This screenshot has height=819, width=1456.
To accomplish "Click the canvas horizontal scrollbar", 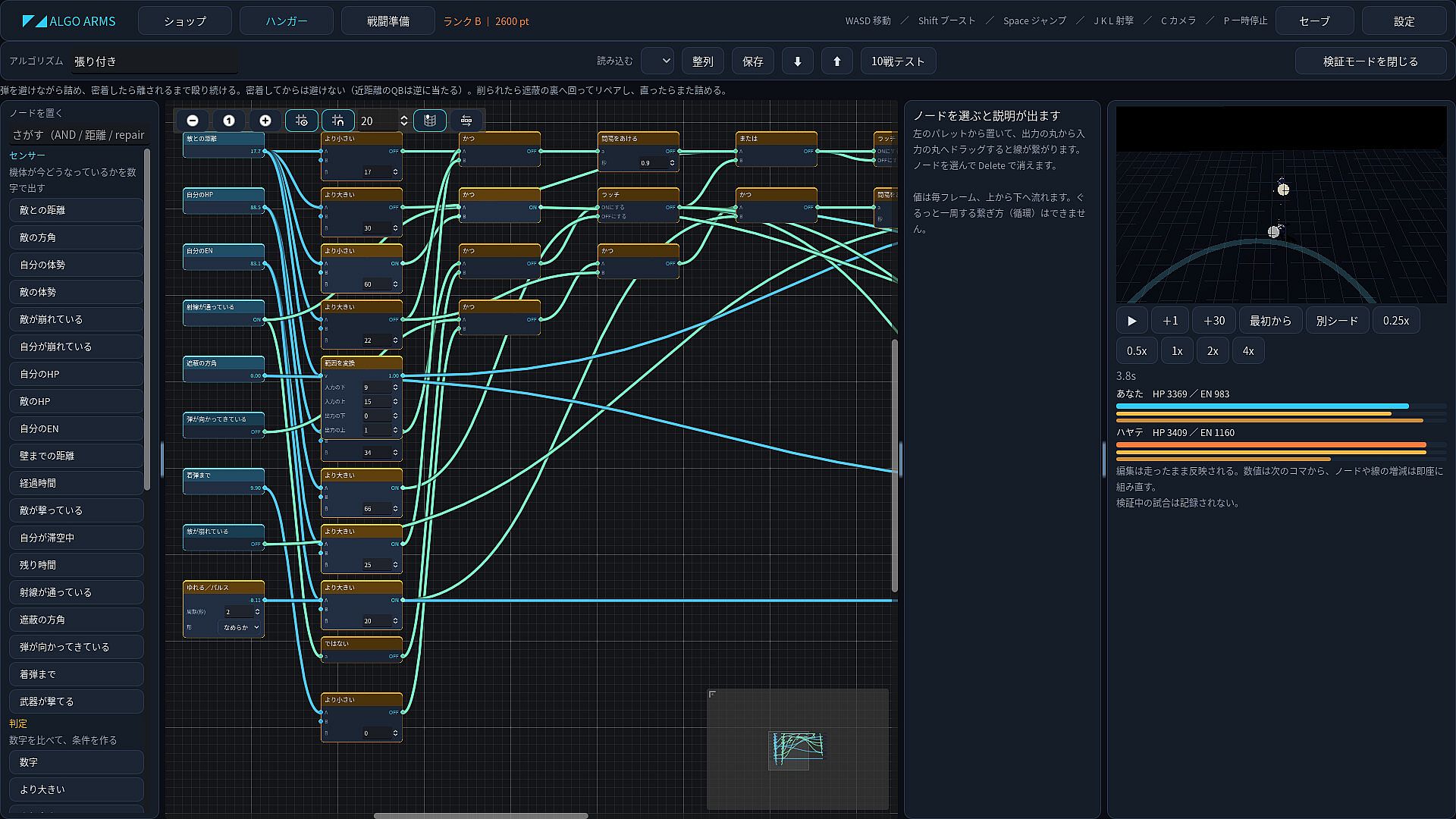I will pyautogui.click(x=481, y=816).
